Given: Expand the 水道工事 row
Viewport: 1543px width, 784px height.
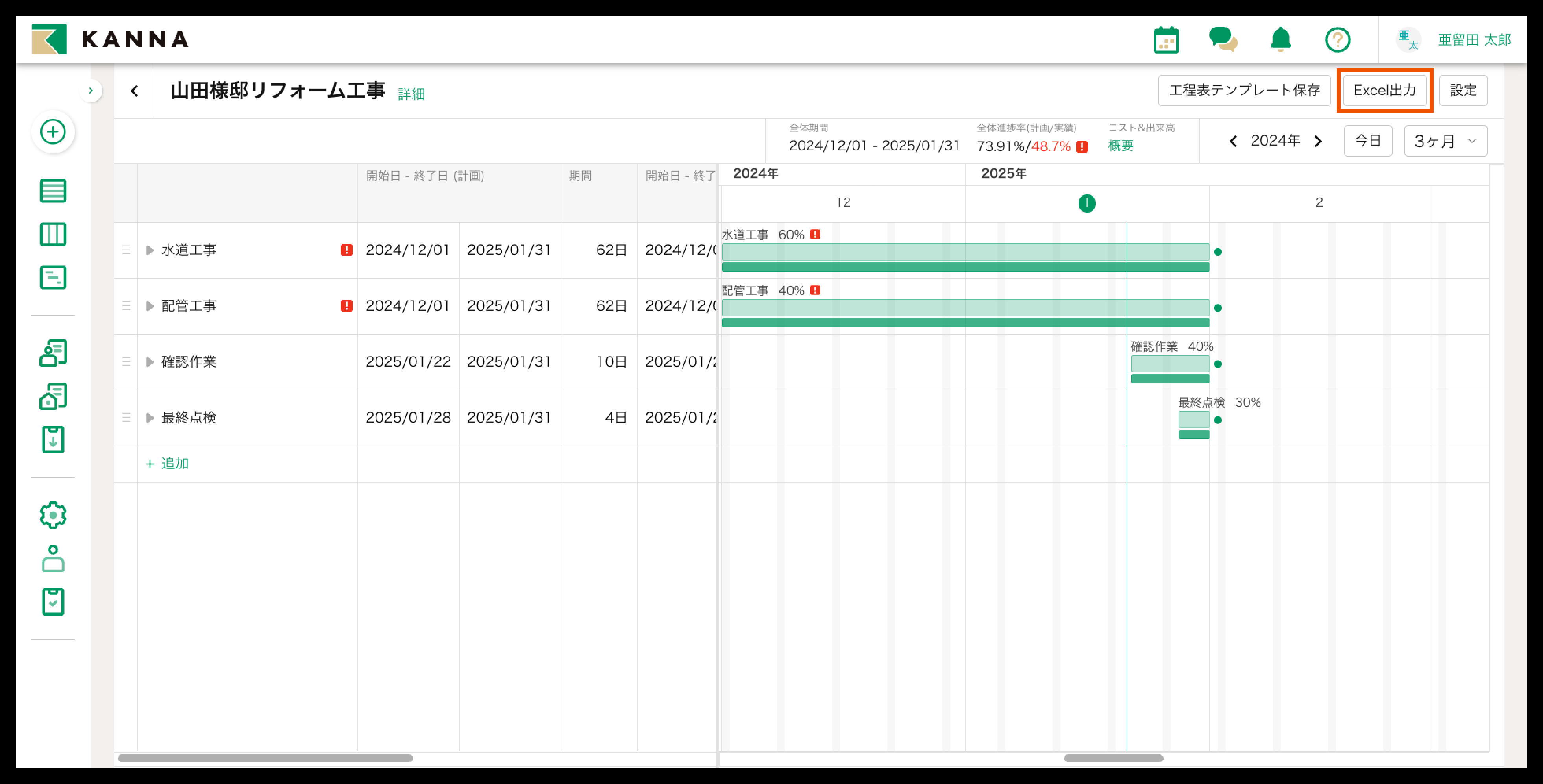Looking at the screenshot, I should [x=150, y=250].
